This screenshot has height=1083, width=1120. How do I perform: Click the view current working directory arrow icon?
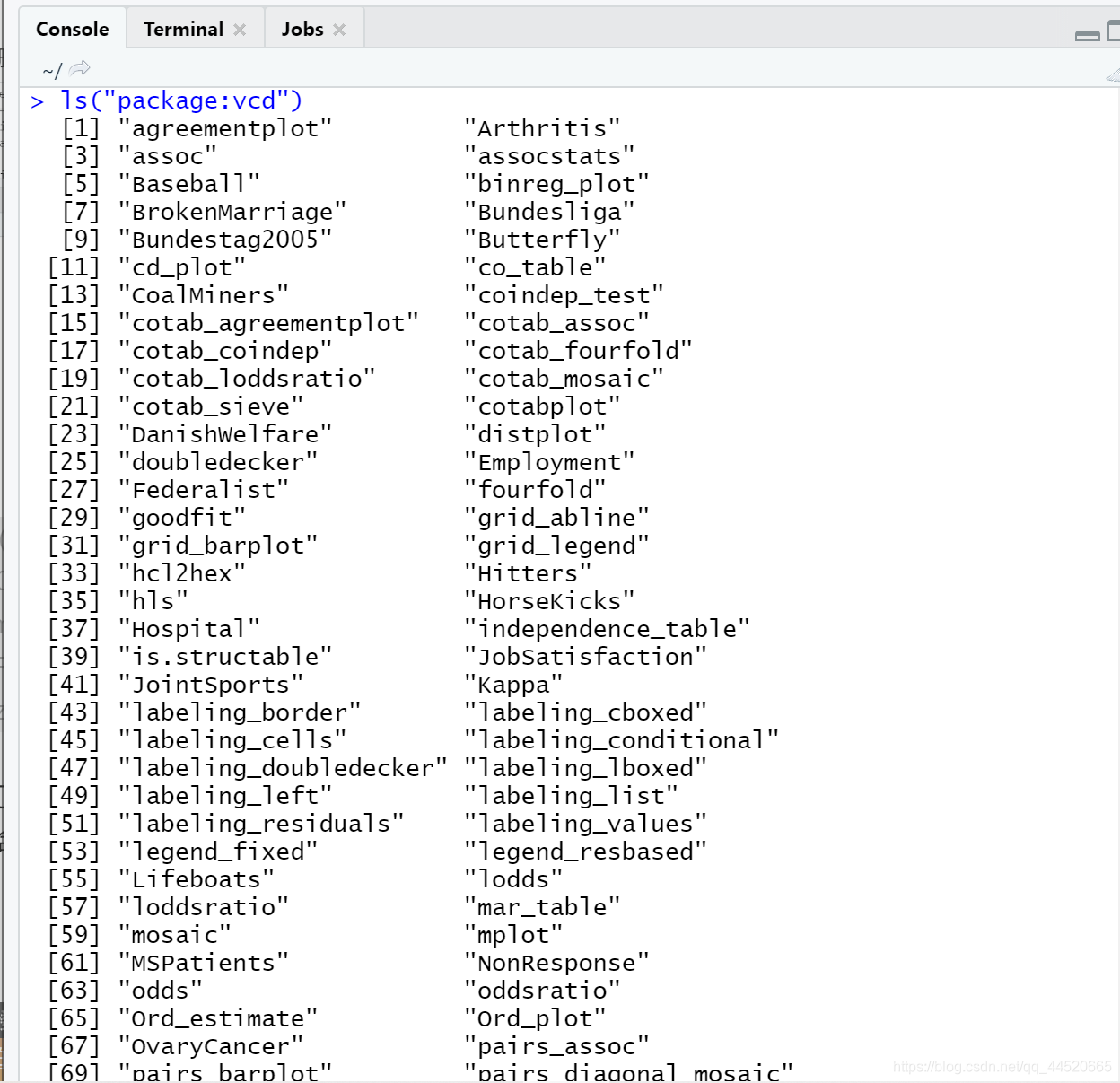click(80, 68)
